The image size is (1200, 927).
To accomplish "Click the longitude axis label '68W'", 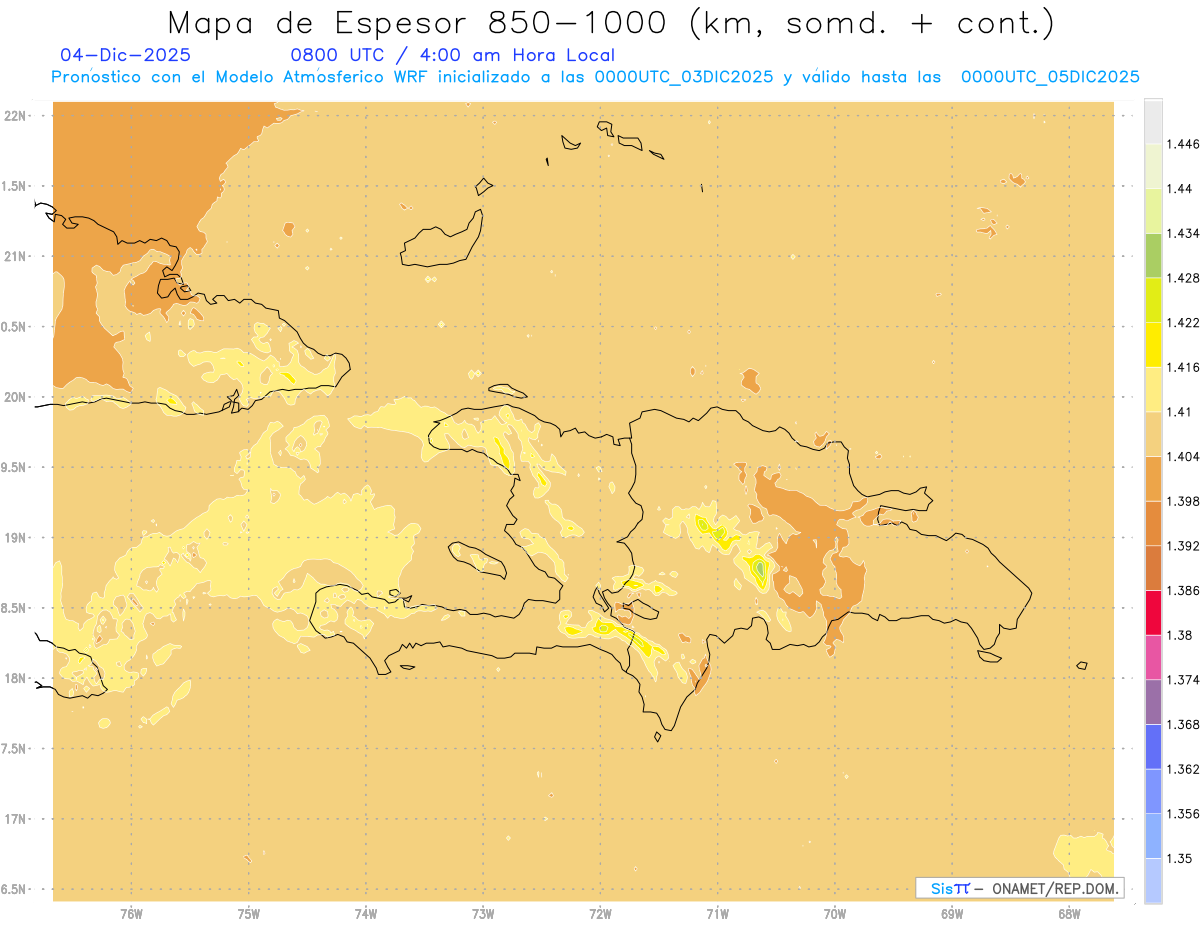I will (x=1069, y=913).
